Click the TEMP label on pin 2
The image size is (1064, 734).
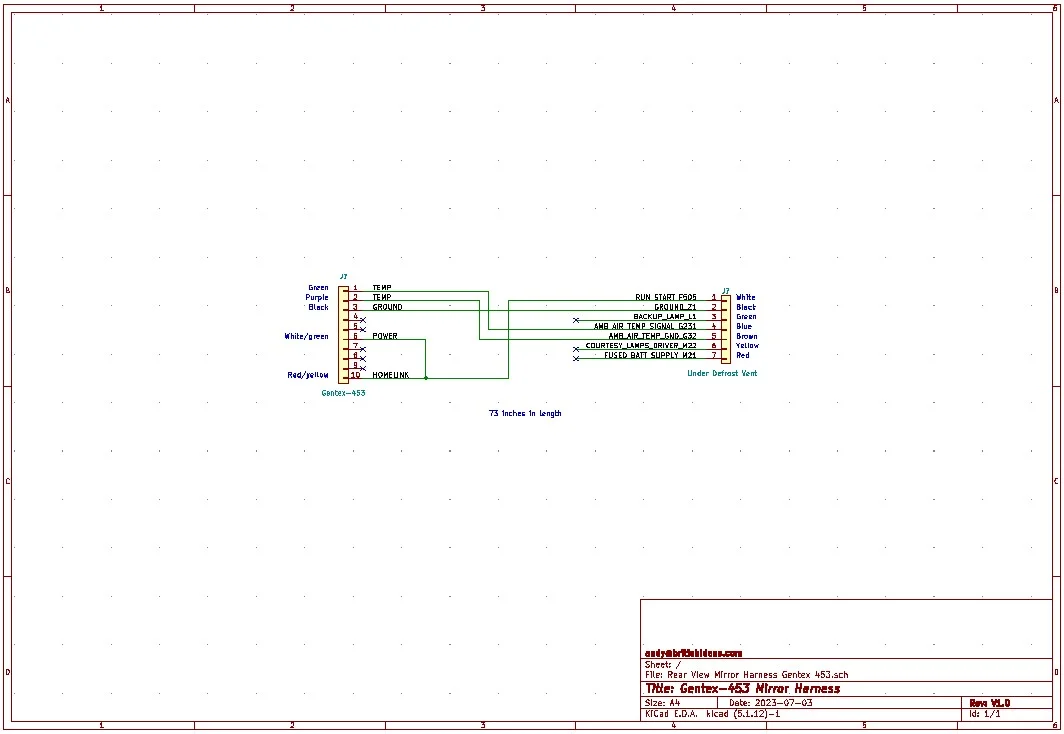point(381,297)
